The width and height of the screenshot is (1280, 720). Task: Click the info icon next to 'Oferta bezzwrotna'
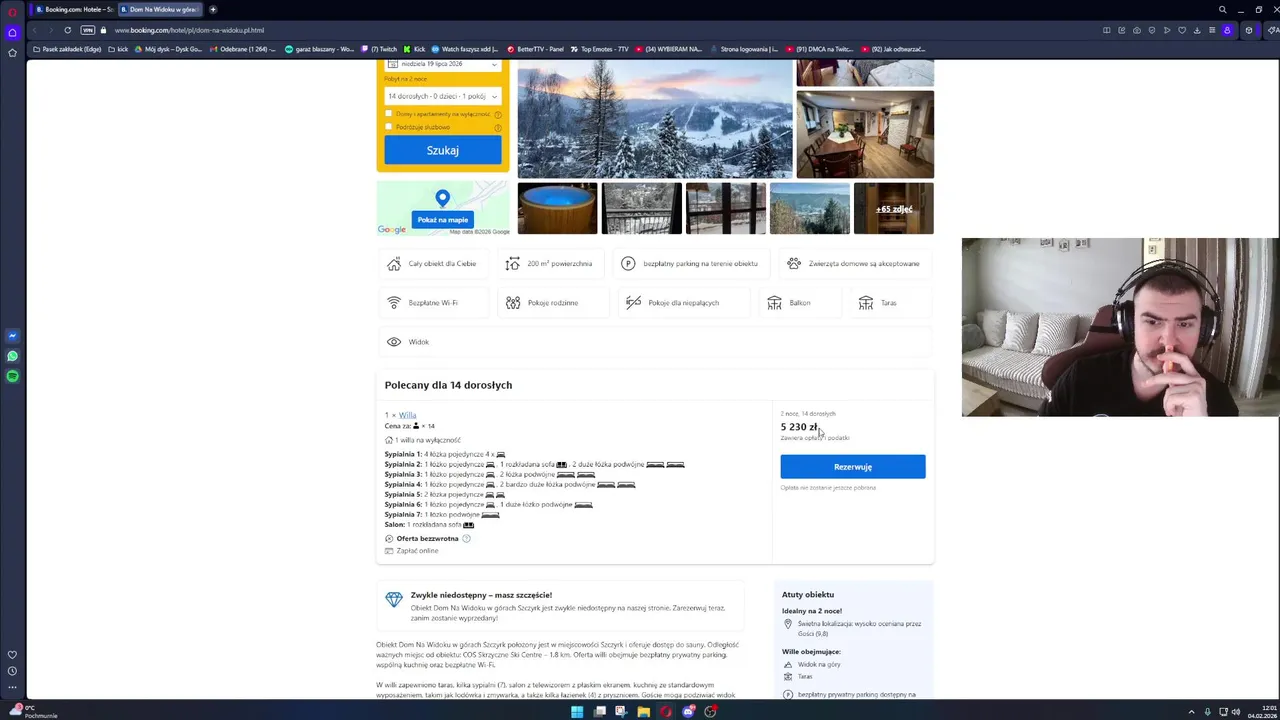pyautogui.click(x=466, y=539)
